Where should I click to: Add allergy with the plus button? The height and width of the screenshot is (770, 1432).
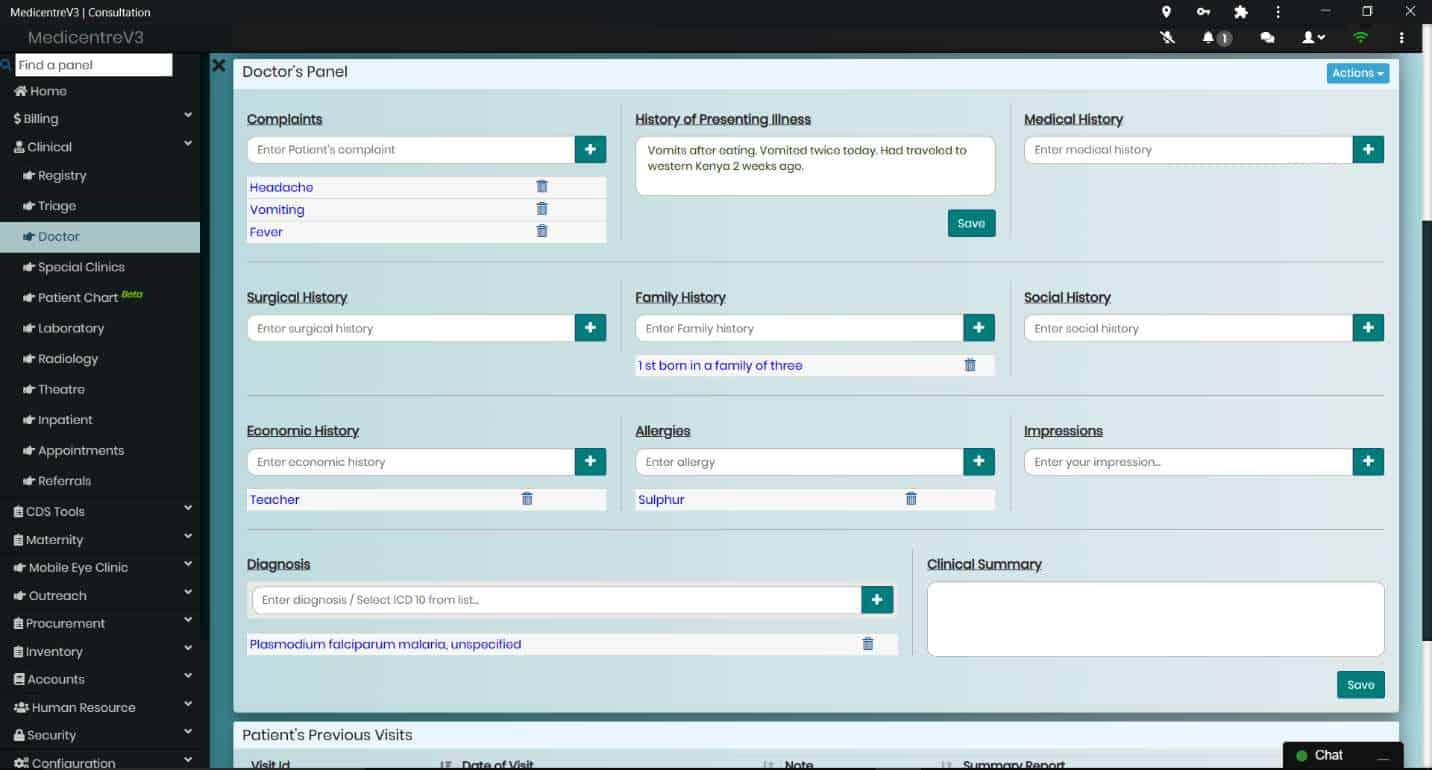(979, 461)
